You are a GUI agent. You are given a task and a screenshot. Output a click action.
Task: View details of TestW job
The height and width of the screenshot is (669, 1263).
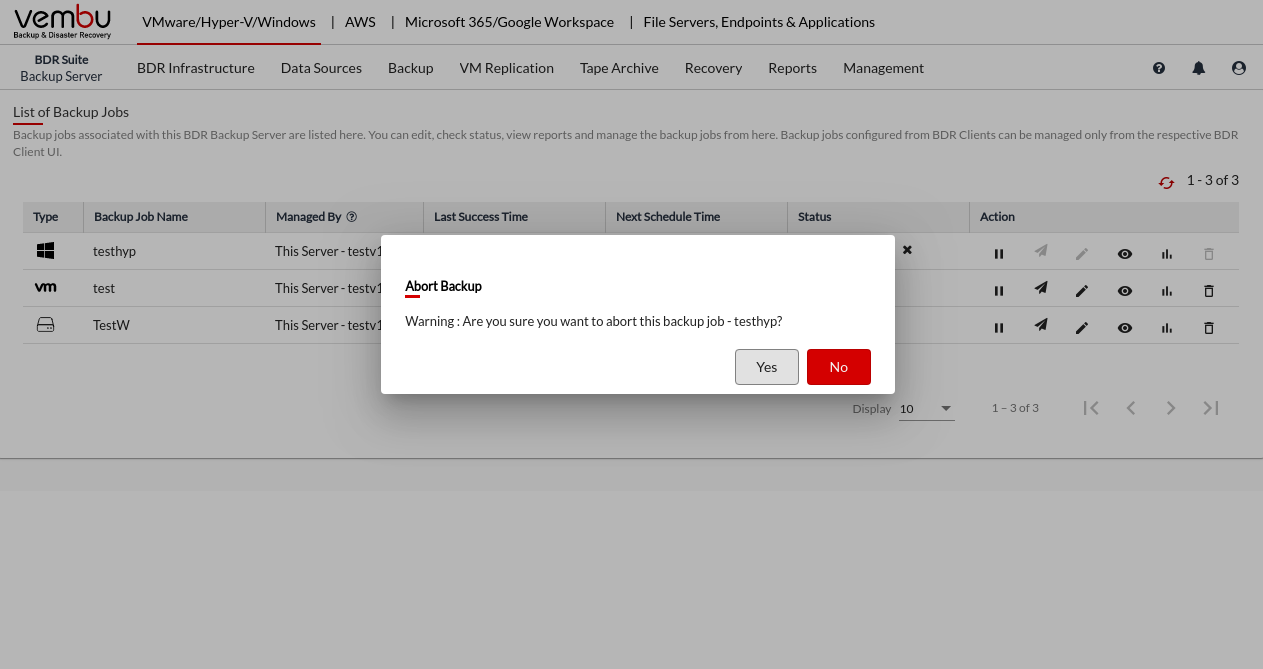(x=1125, y=328)
